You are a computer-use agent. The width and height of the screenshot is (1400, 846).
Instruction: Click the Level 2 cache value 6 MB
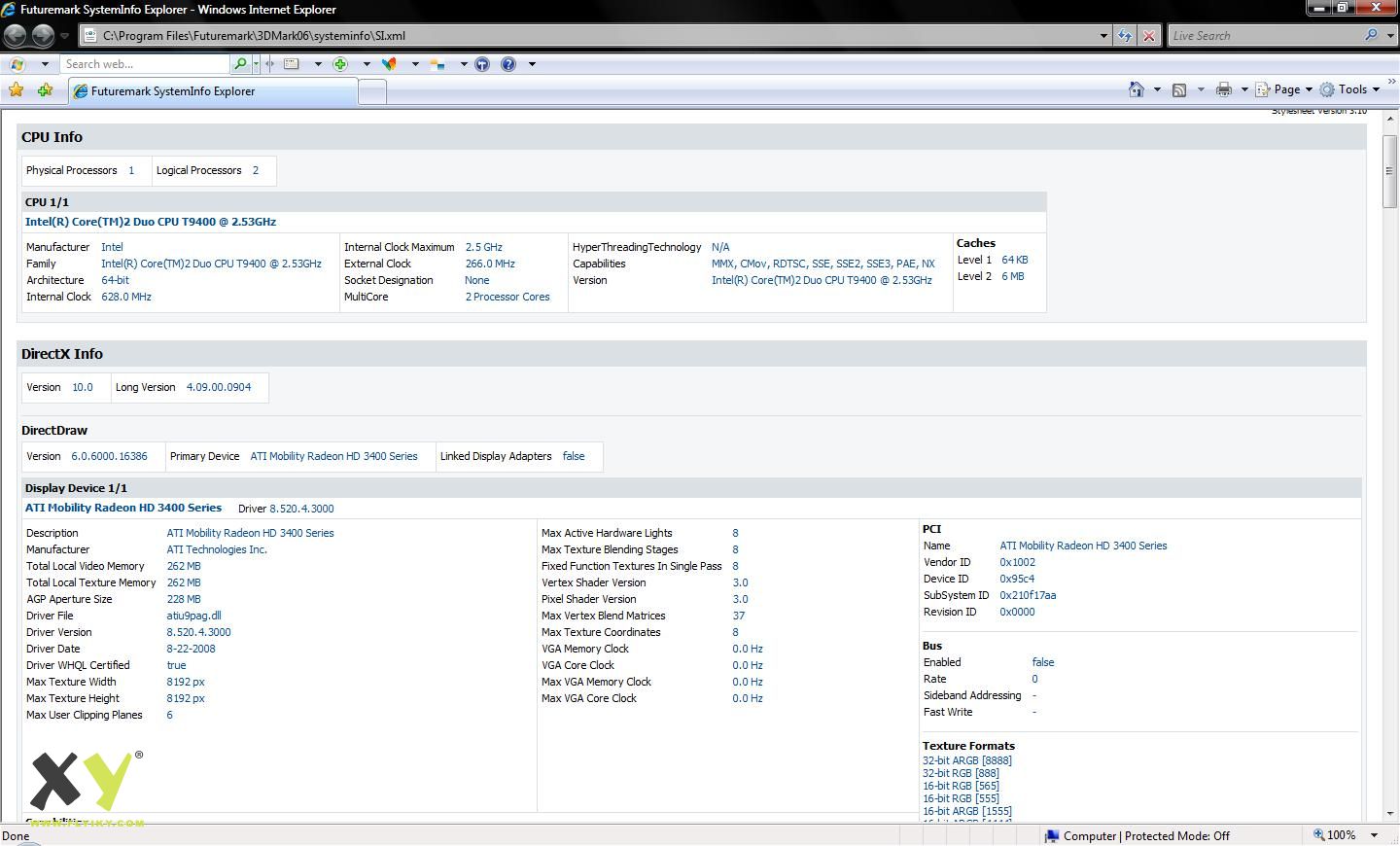click(x=1013, y=276)
